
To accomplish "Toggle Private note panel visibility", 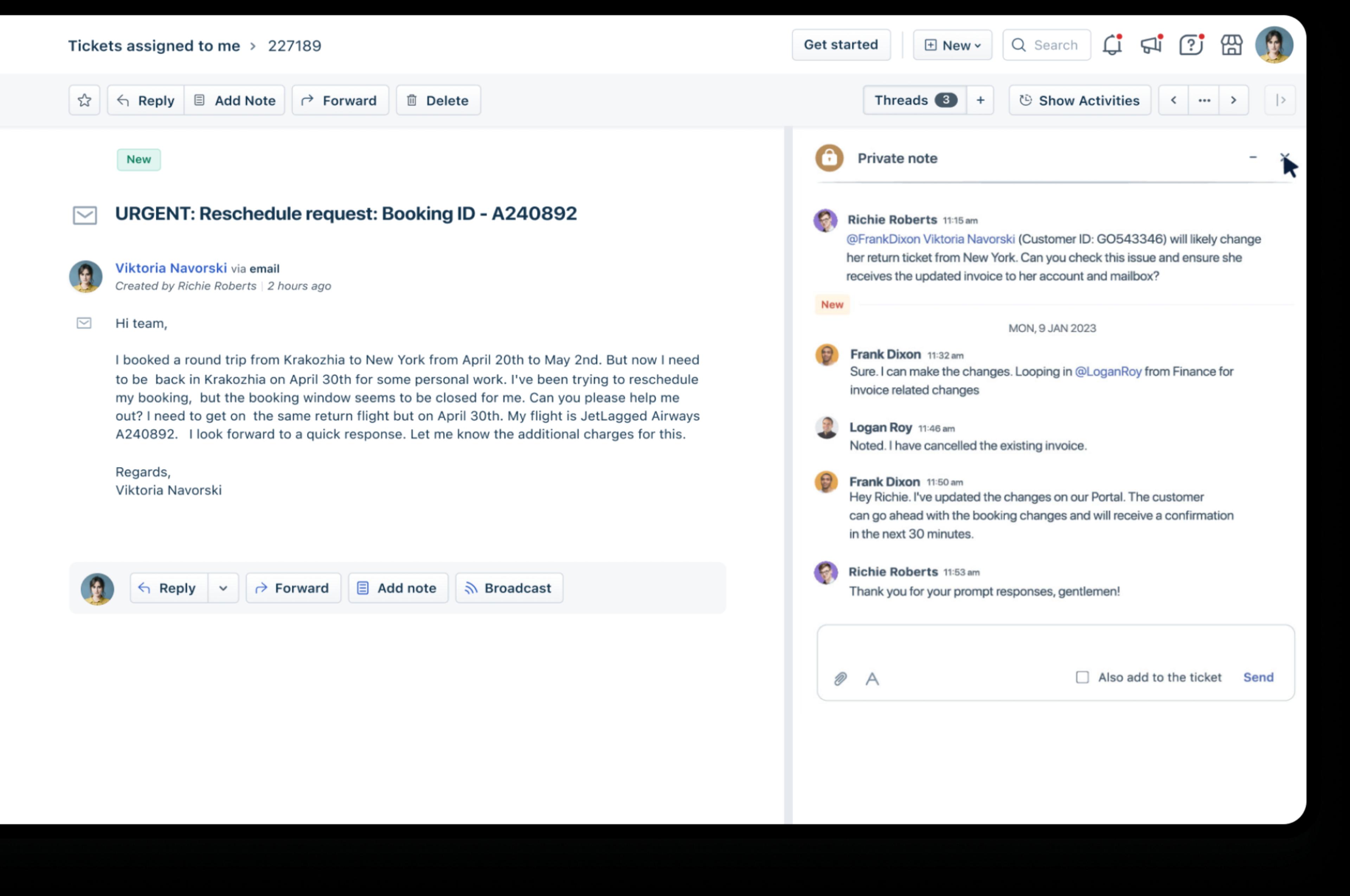I will tap(1253, 157).
